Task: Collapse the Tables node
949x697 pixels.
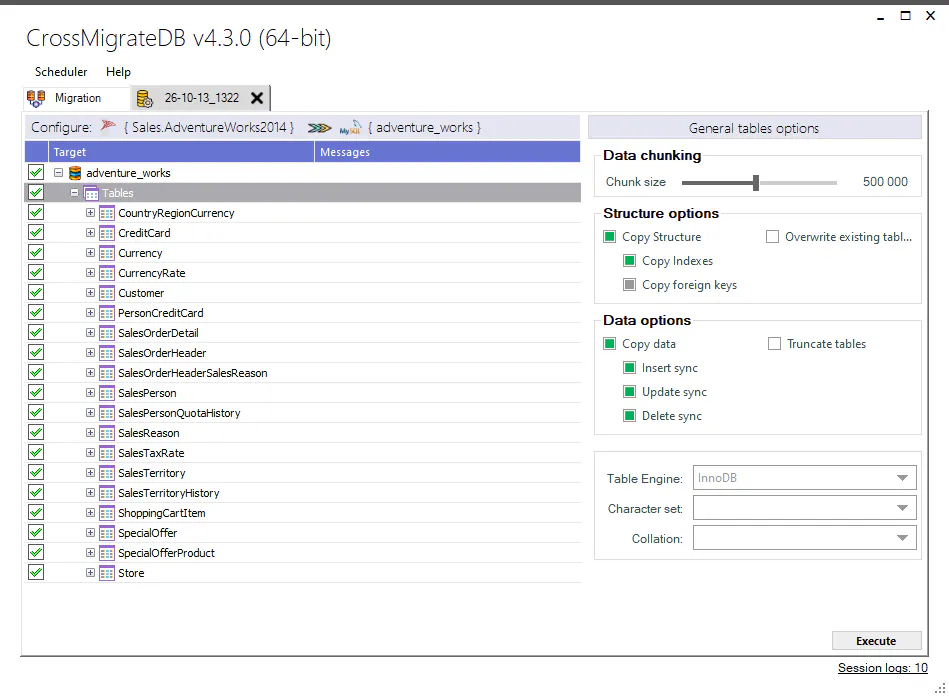Action: coord(74,193)
